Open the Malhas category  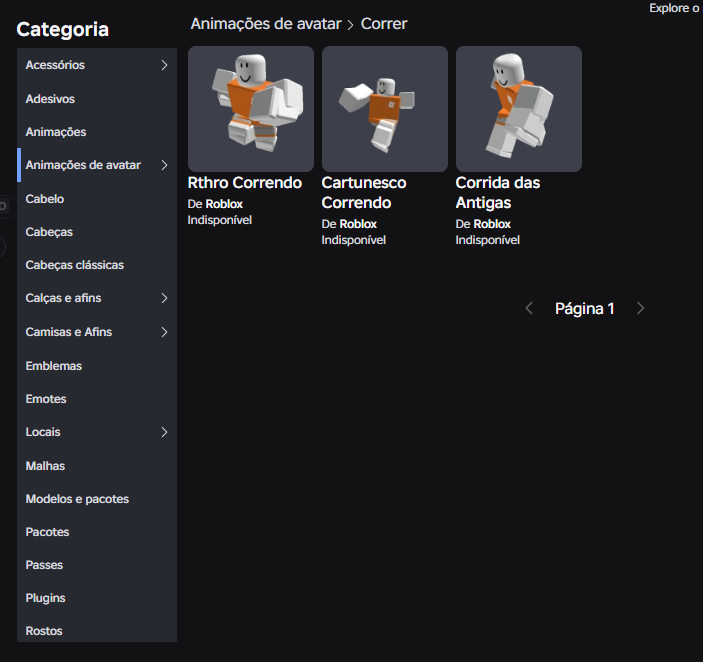coord(97,466)
